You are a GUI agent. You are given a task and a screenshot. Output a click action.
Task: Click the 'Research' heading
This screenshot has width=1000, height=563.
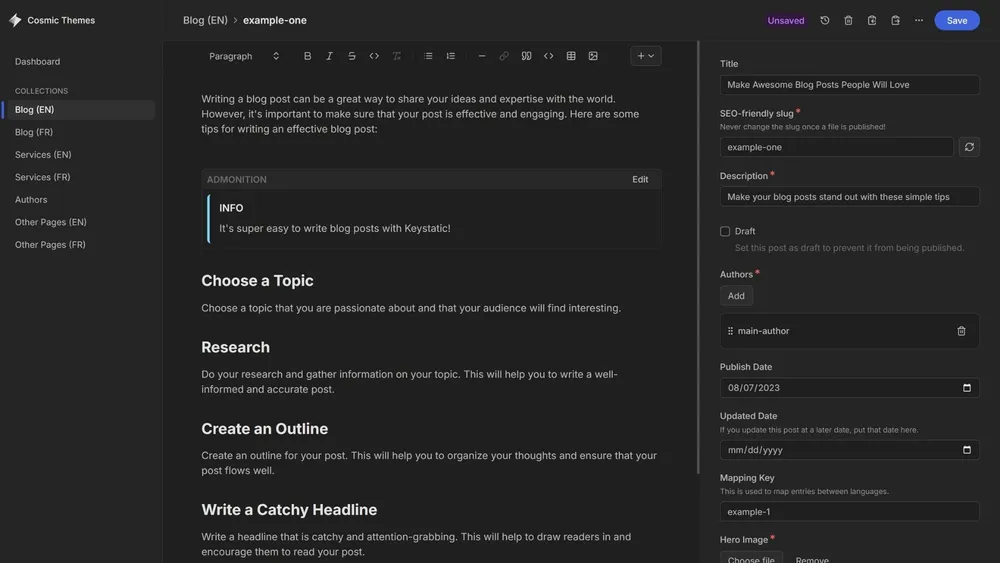point(235,347)
